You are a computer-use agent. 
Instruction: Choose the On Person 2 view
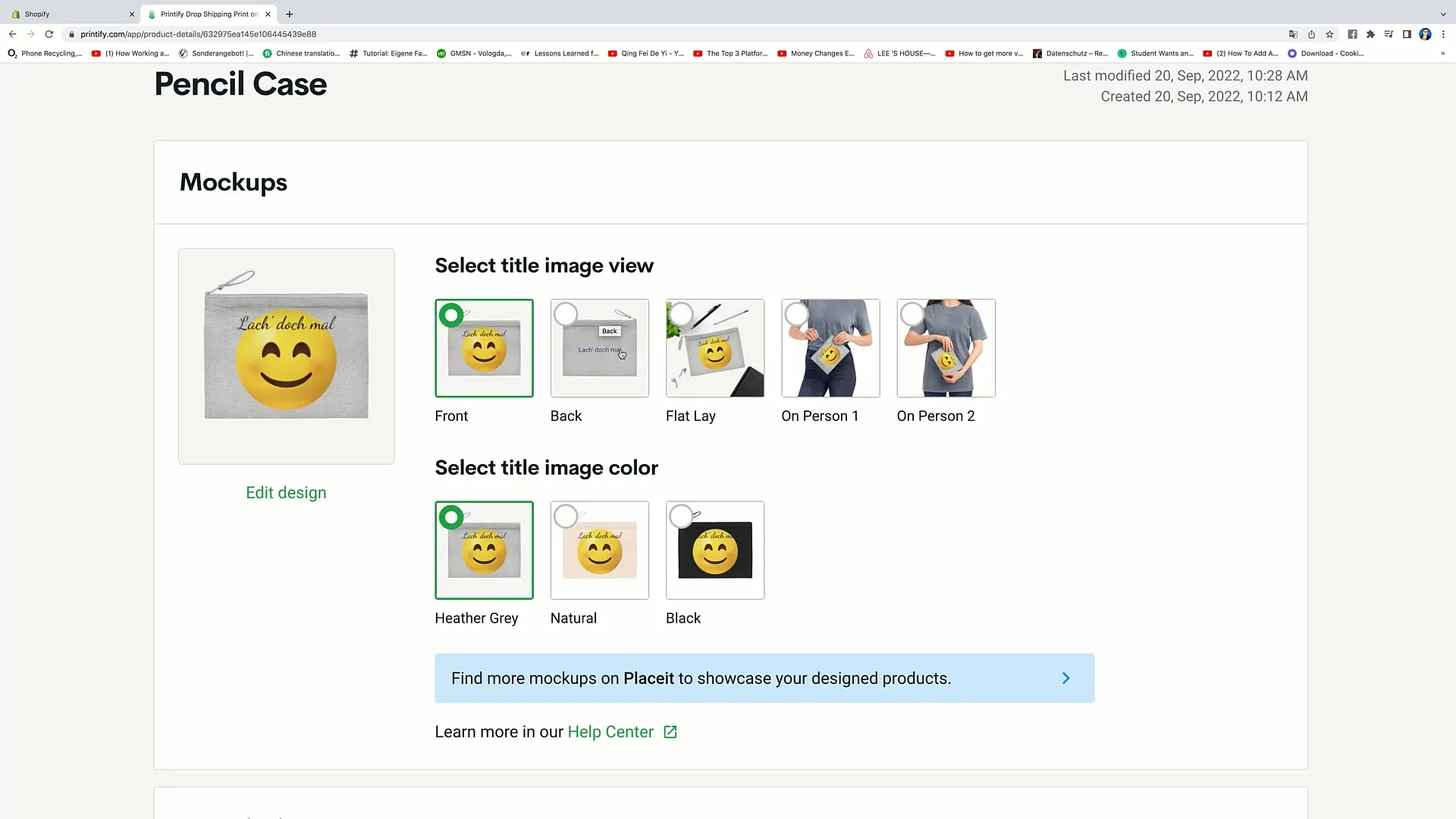click(946, 348)
